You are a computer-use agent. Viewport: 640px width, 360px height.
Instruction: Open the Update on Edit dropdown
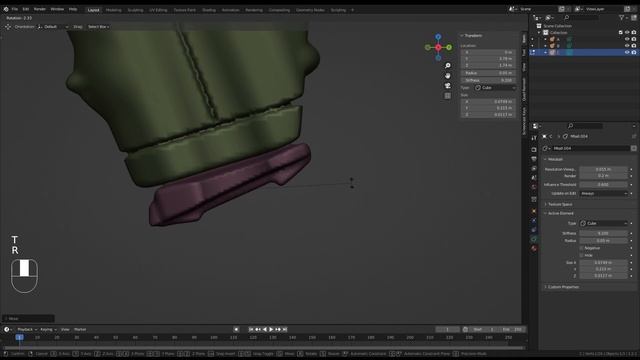click(603, 193)
